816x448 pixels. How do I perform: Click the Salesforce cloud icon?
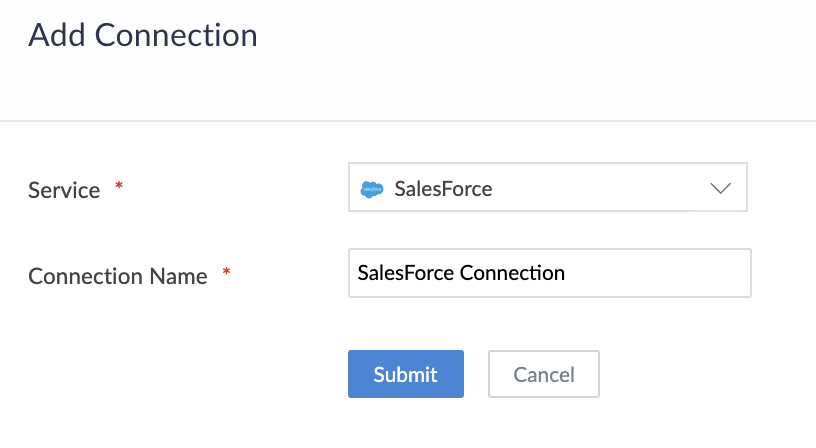[372, 188]
